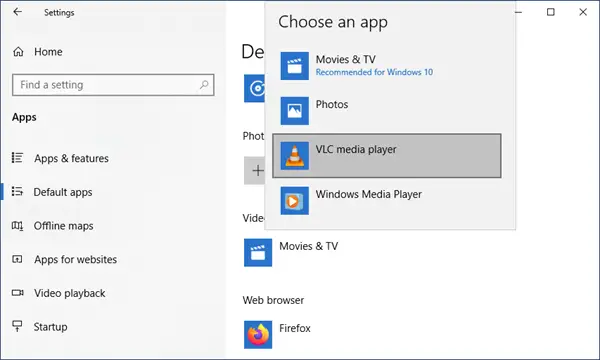Viewport: 600px width, 360px height.
Task: Click the Video playback camera icon
Action: pos(18,293)
